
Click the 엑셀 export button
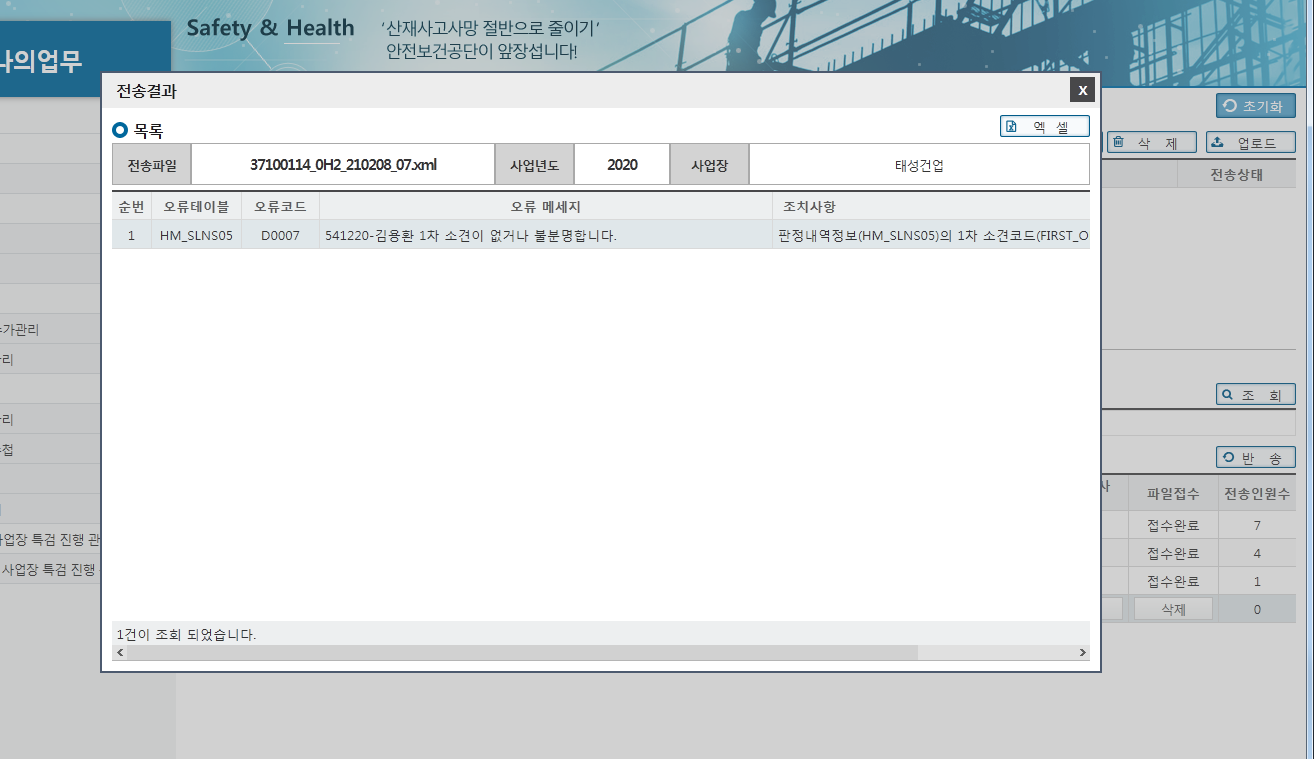point(1044,126)
